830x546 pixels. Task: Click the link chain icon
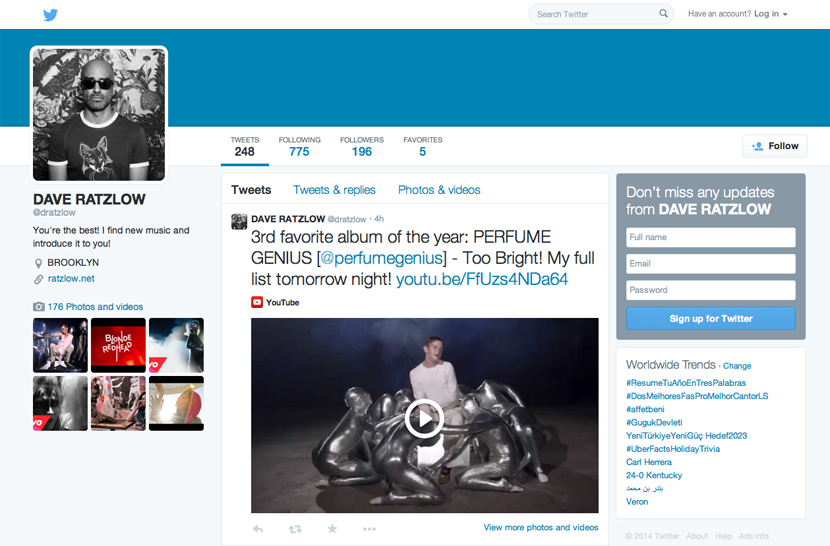pyautogui.click(x=39, y=279)
